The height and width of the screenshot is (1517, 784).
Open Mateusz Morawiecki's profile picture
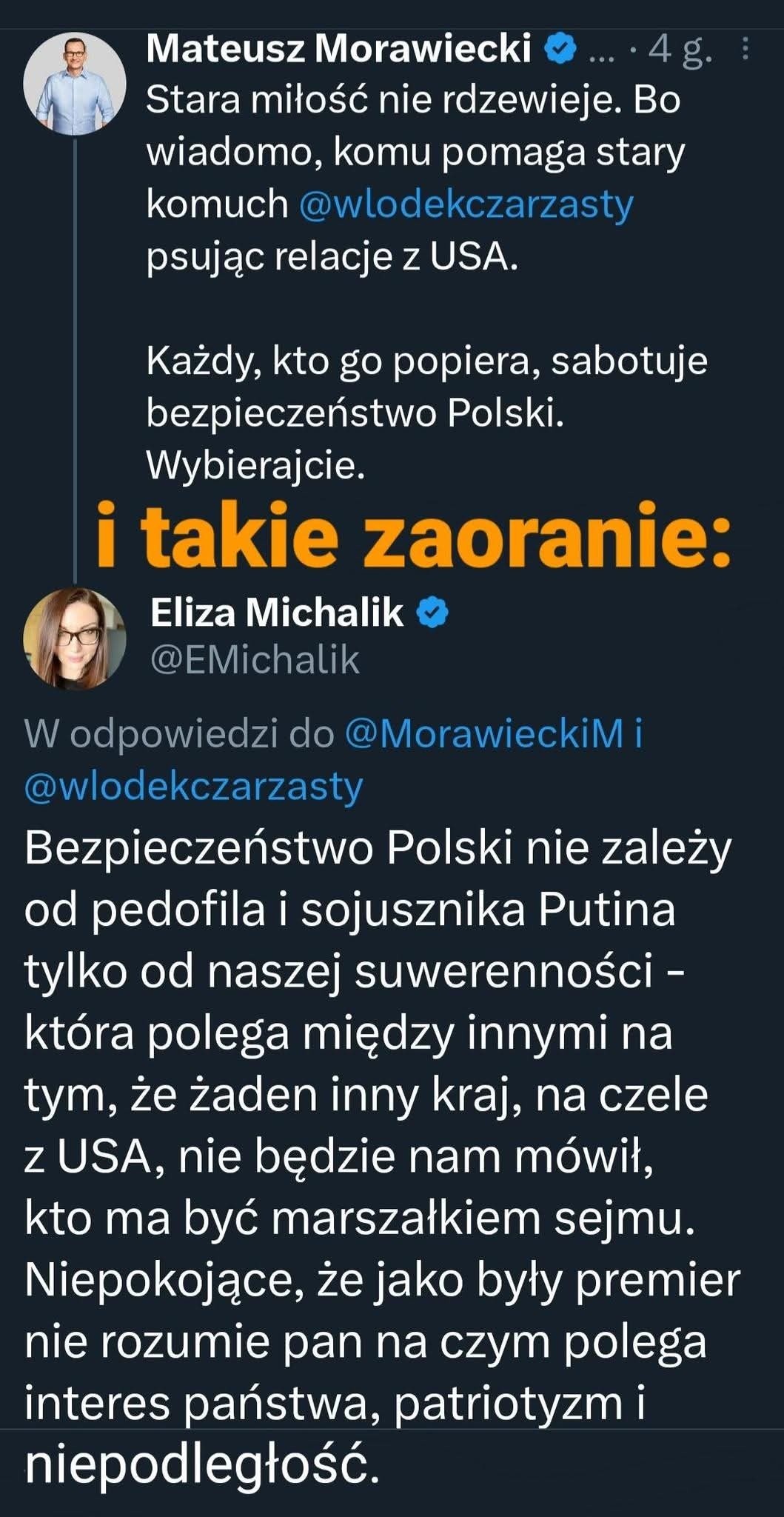[76, 83]
